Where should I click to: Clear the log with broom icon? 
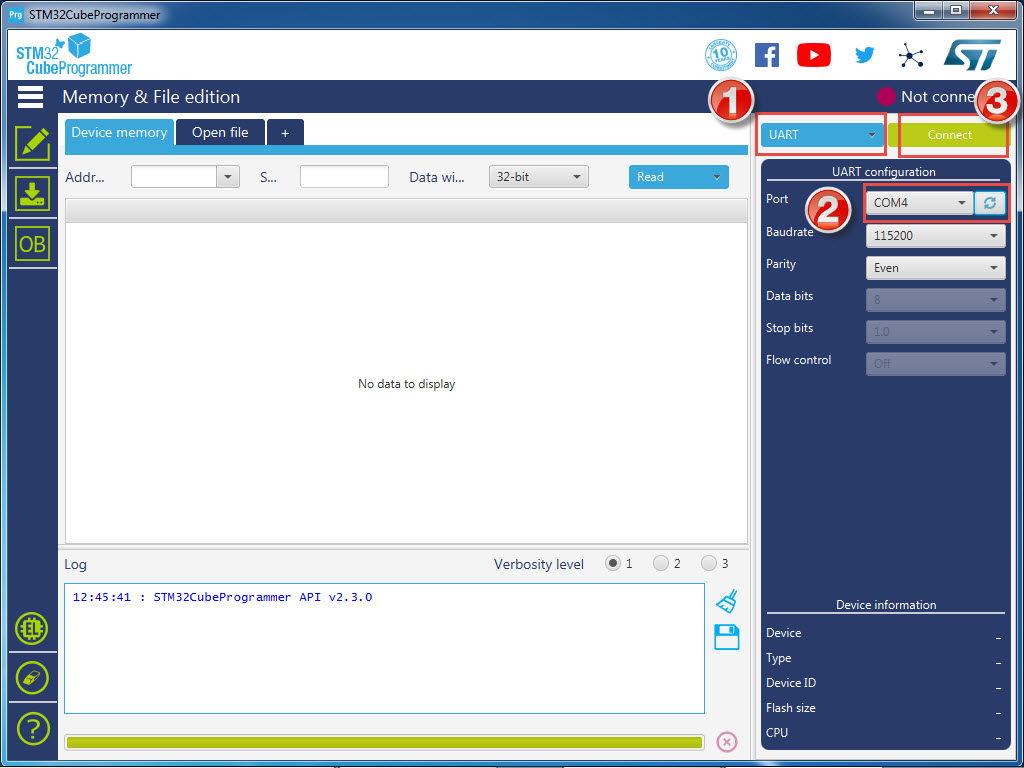(x=727, y=601)
